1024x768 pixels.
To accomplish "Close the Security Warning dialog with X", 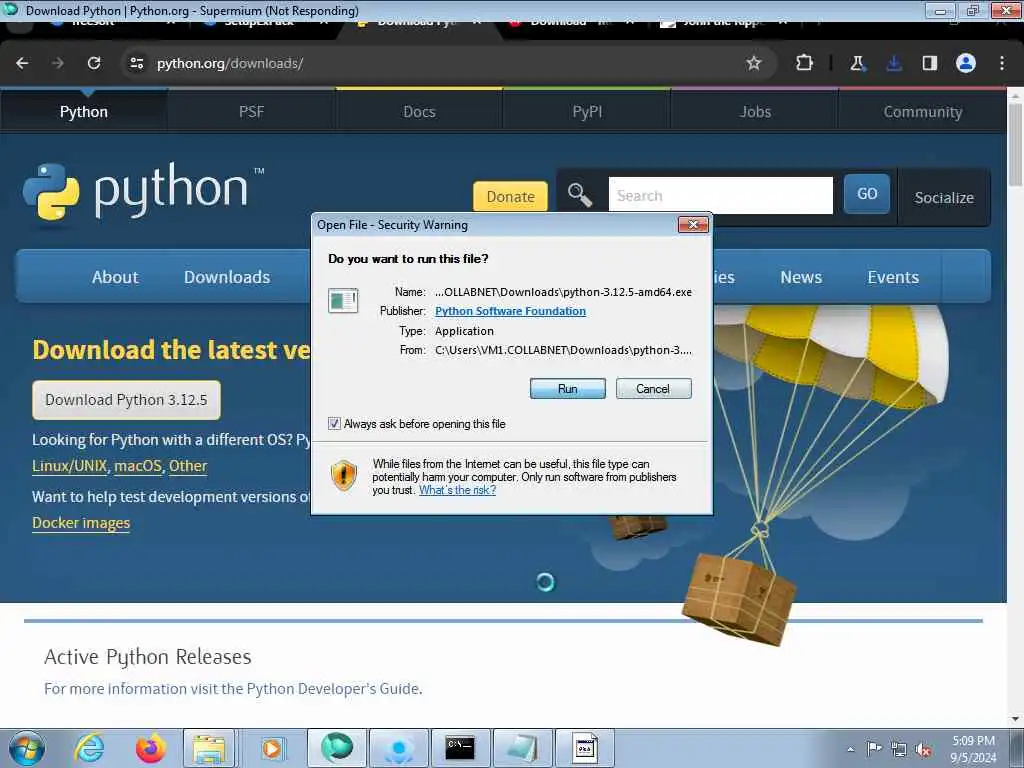I will [x=693, y=225].
